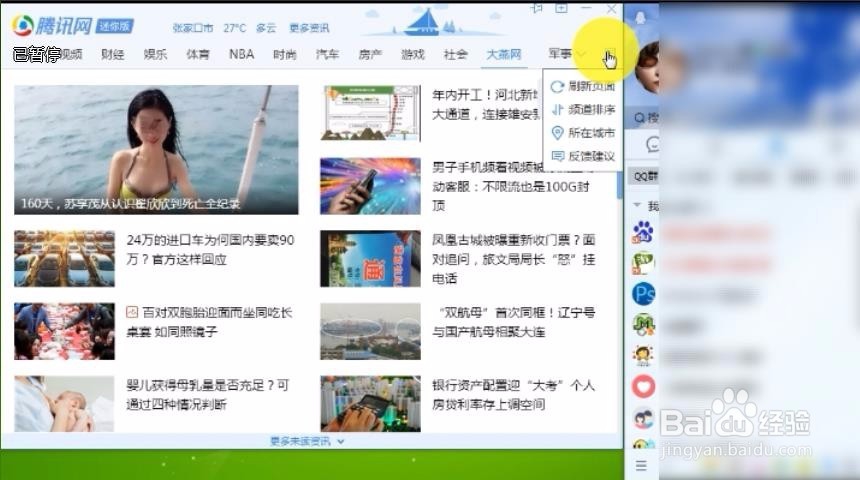The height and width of the screenshot is (480, 860).
Task: Click the pin-window icon in title bar
Action: (537, 9)
